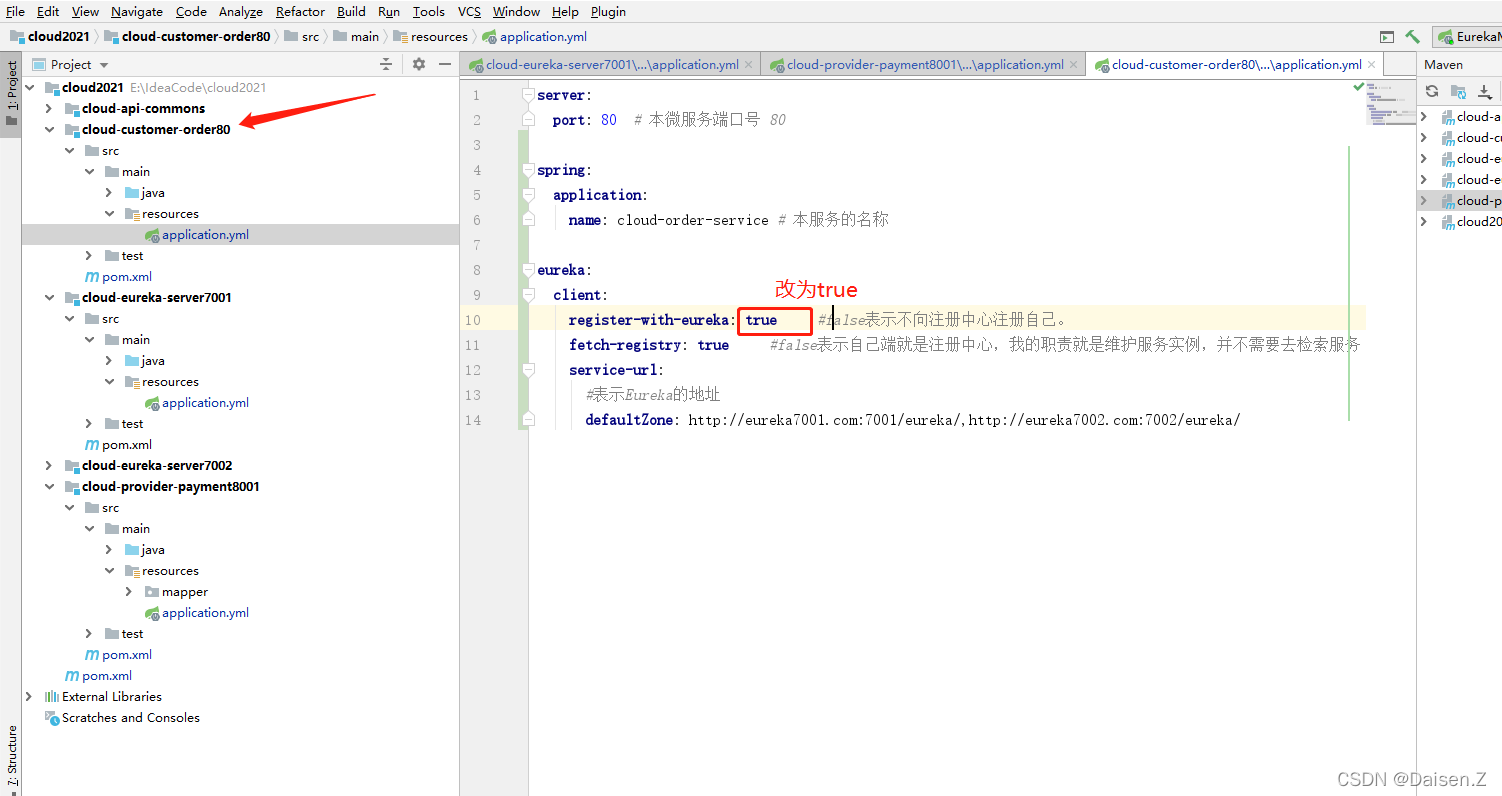
Task: Click the Maven tool window title
Action: point(1443,64)
